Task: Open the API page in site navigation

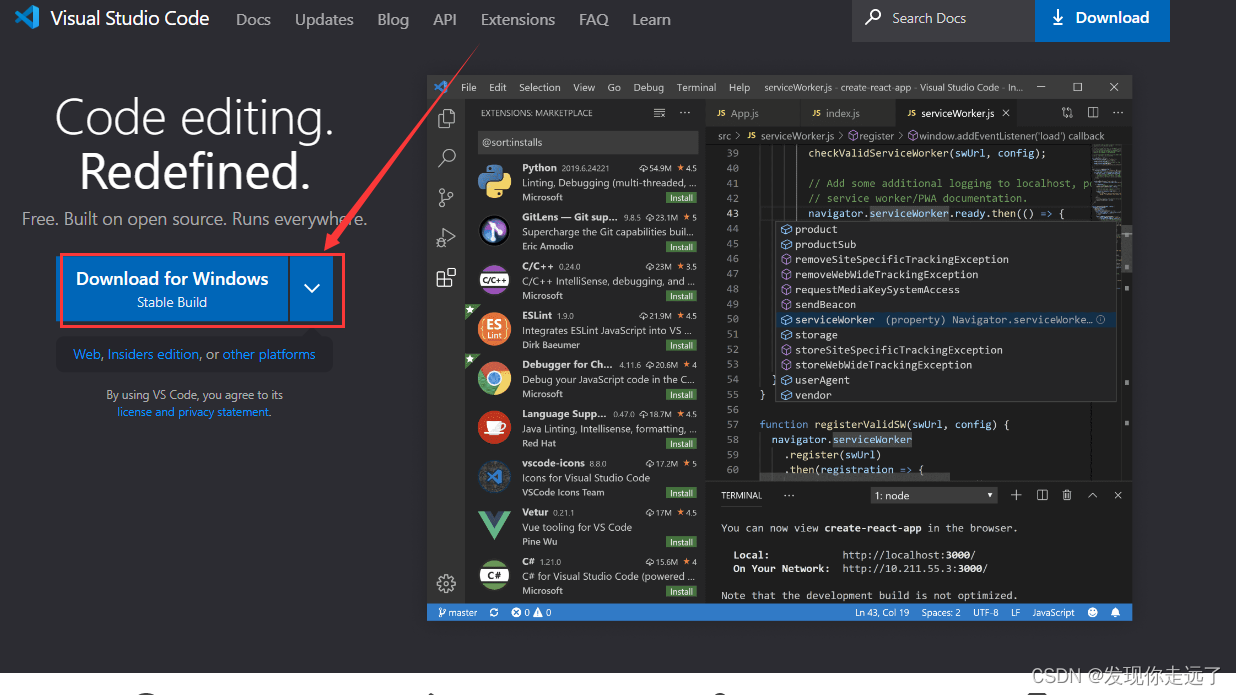Action: click(x=445, y=19)
